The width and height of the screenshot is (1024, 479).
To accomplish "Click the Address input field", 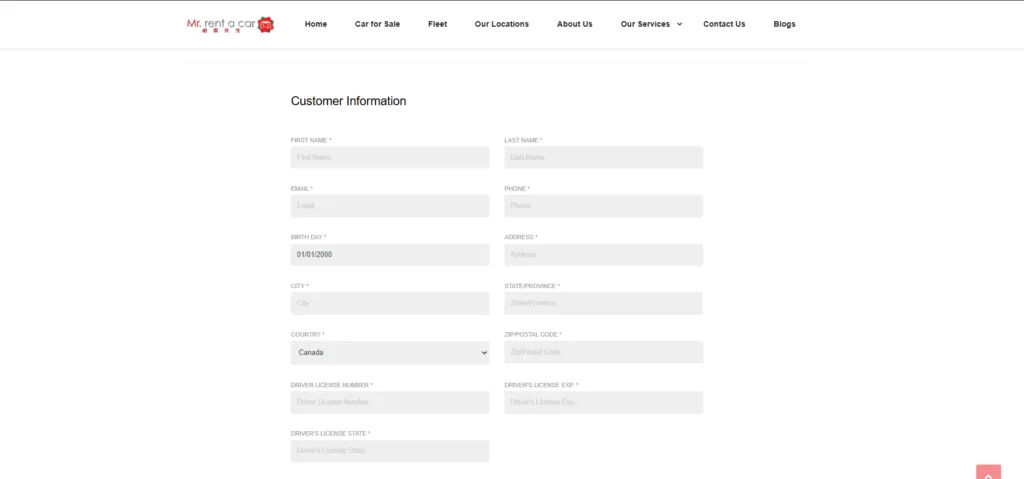I will [603, 255].
